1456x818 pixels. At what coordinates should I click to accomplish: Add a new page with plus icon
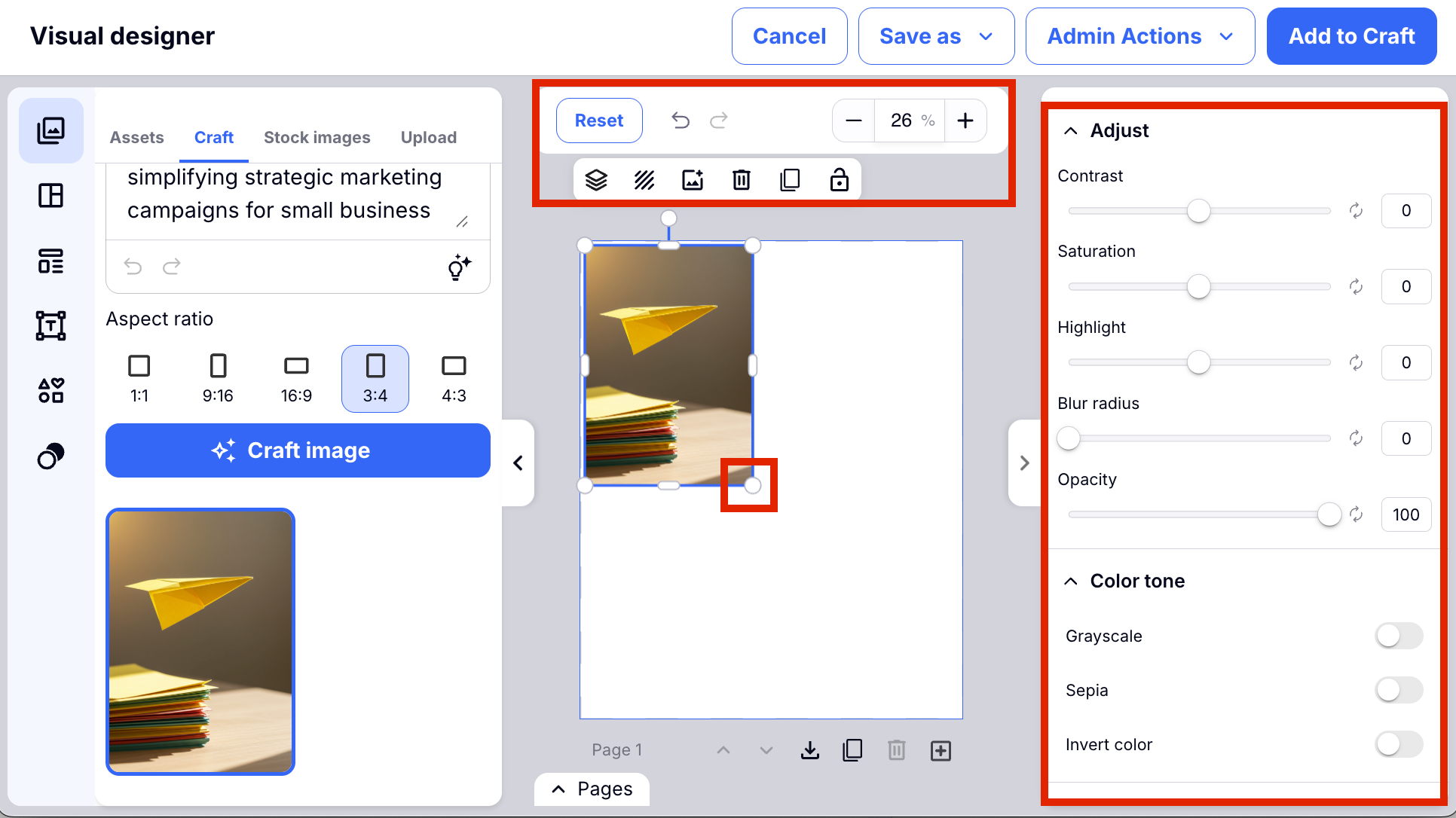click(x=941, y=750)
